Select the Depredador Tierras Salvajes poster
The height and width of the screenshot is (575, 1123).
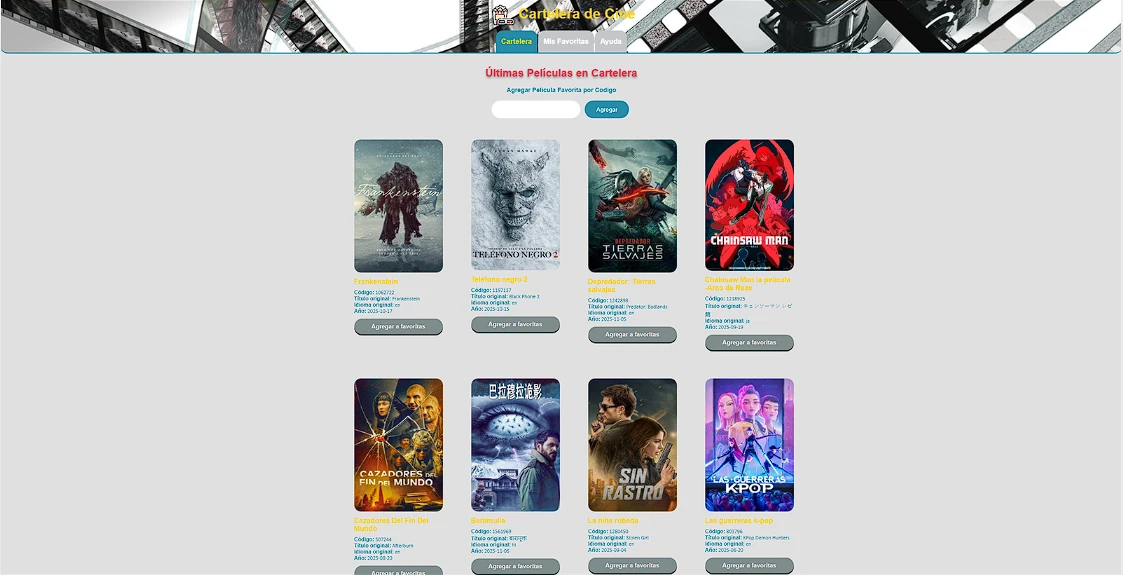tap(632, 206)
